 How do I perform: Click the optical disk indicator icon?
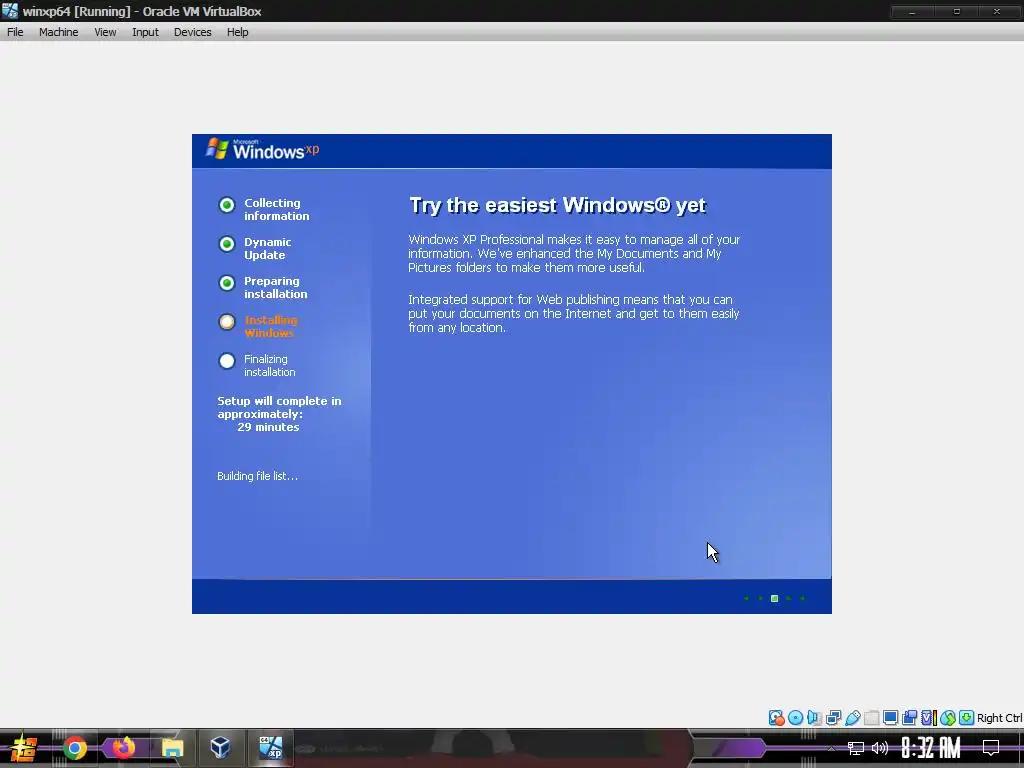point(795,718)
